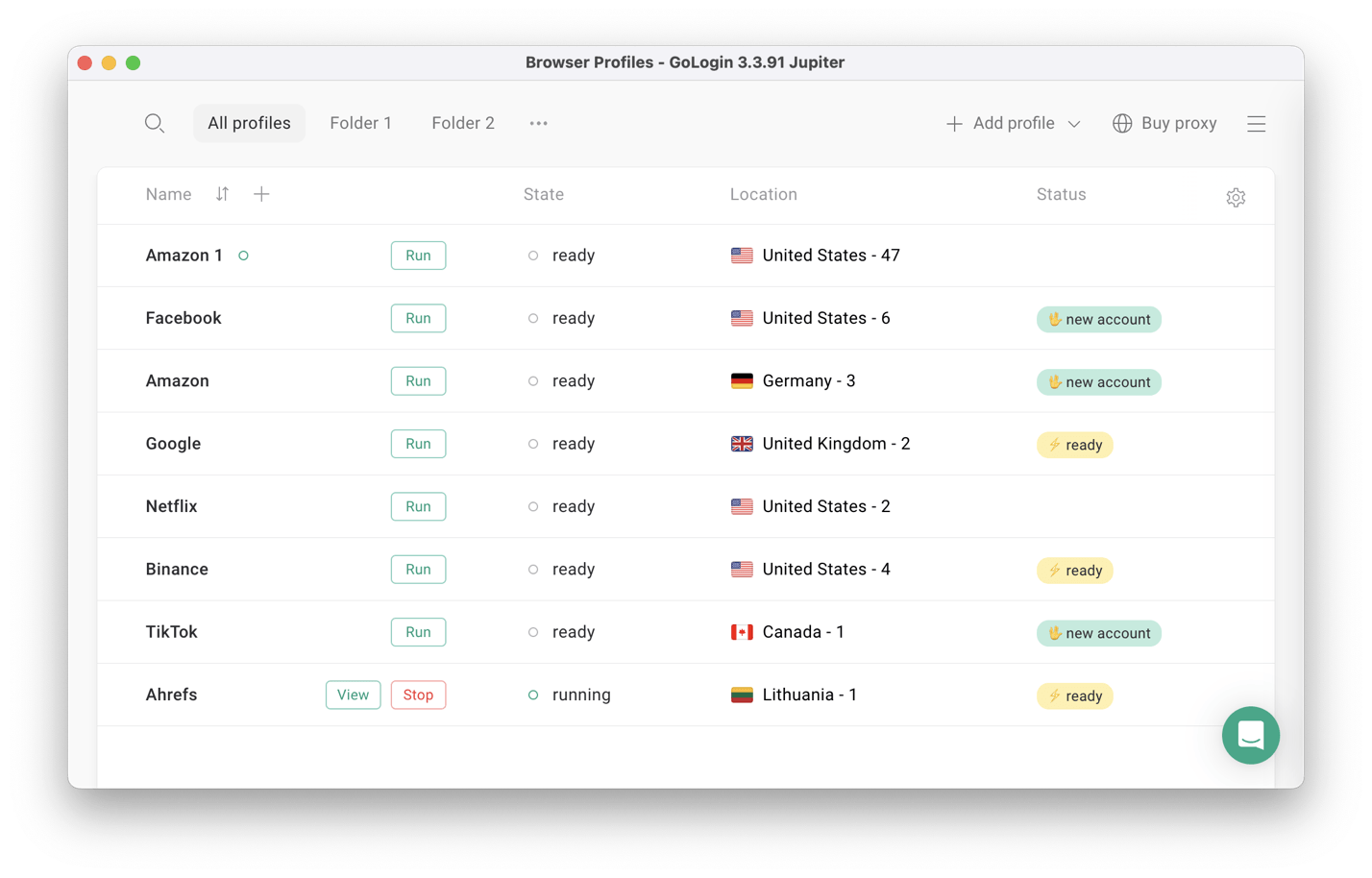Click Lithuania - 1 location
This screenshot has height=878, width=1372.
(x=809, y=695)
